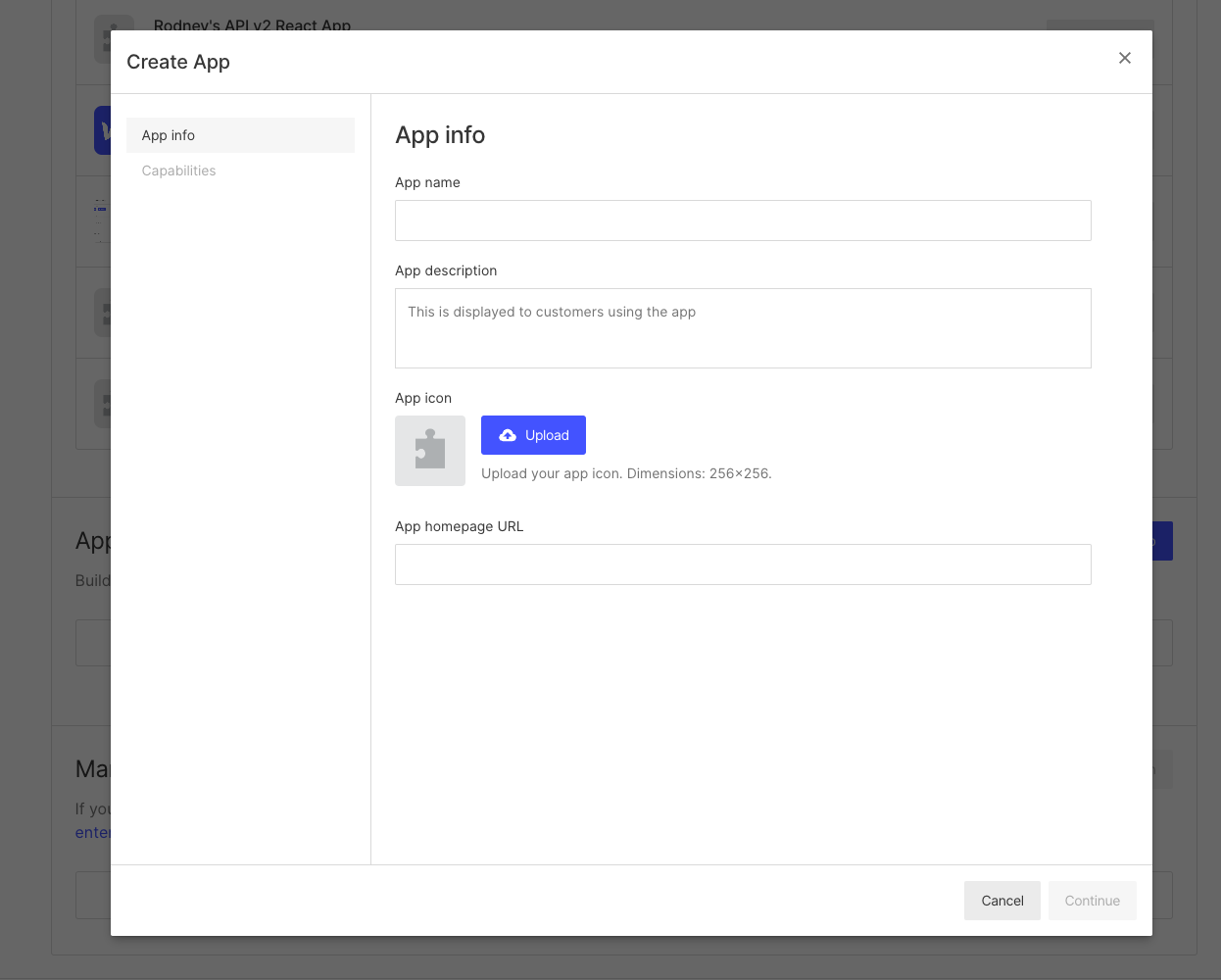The image size is (1221, 980).
Task: Click the Upload app icon button
Action: coord(533,435)
